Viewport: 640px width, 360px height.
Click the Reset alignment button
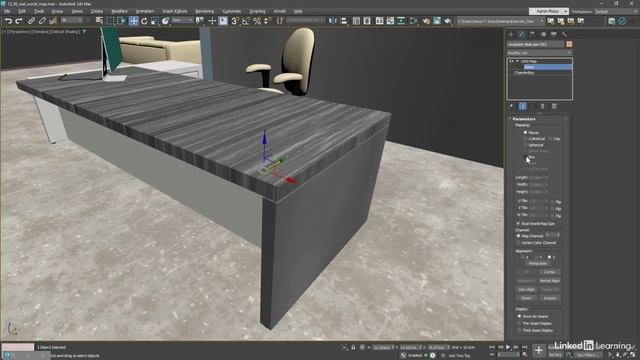tap(526, 298)
